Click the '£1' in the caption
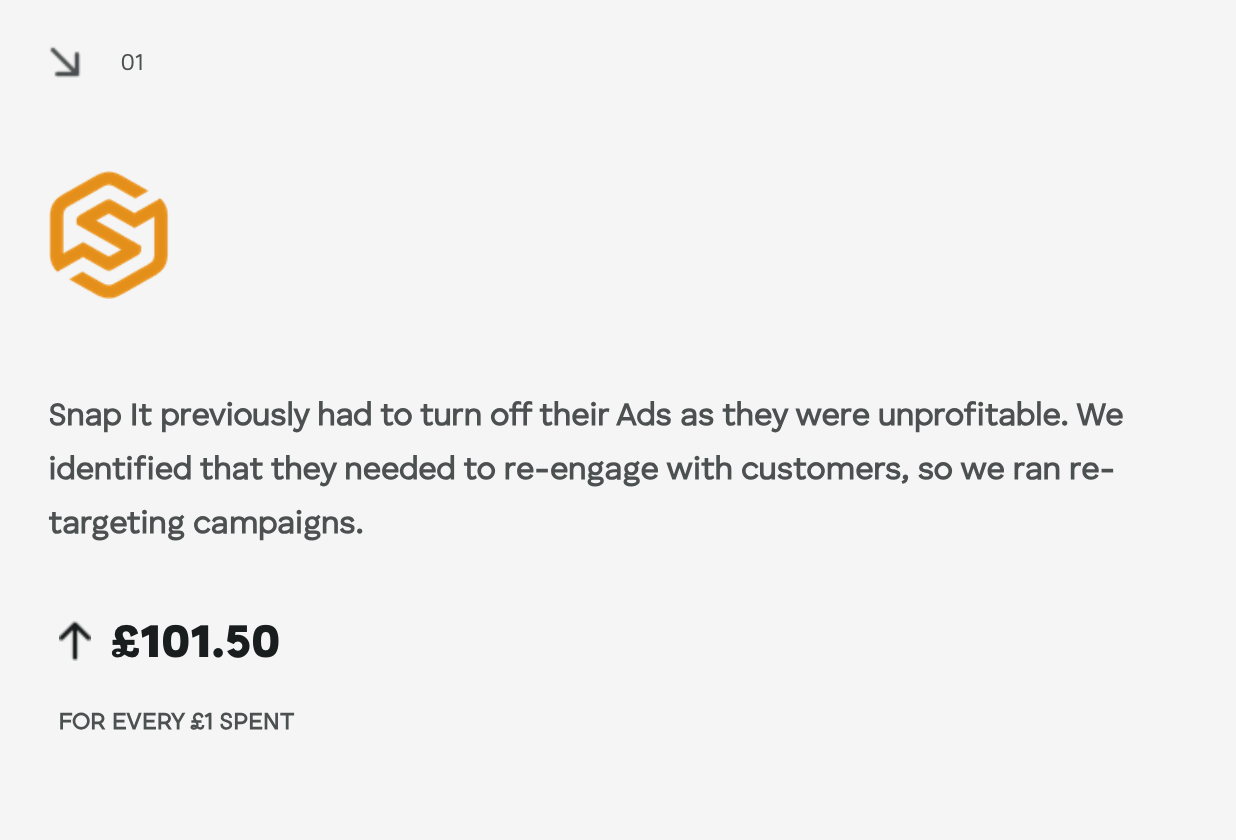 point(201,721)
